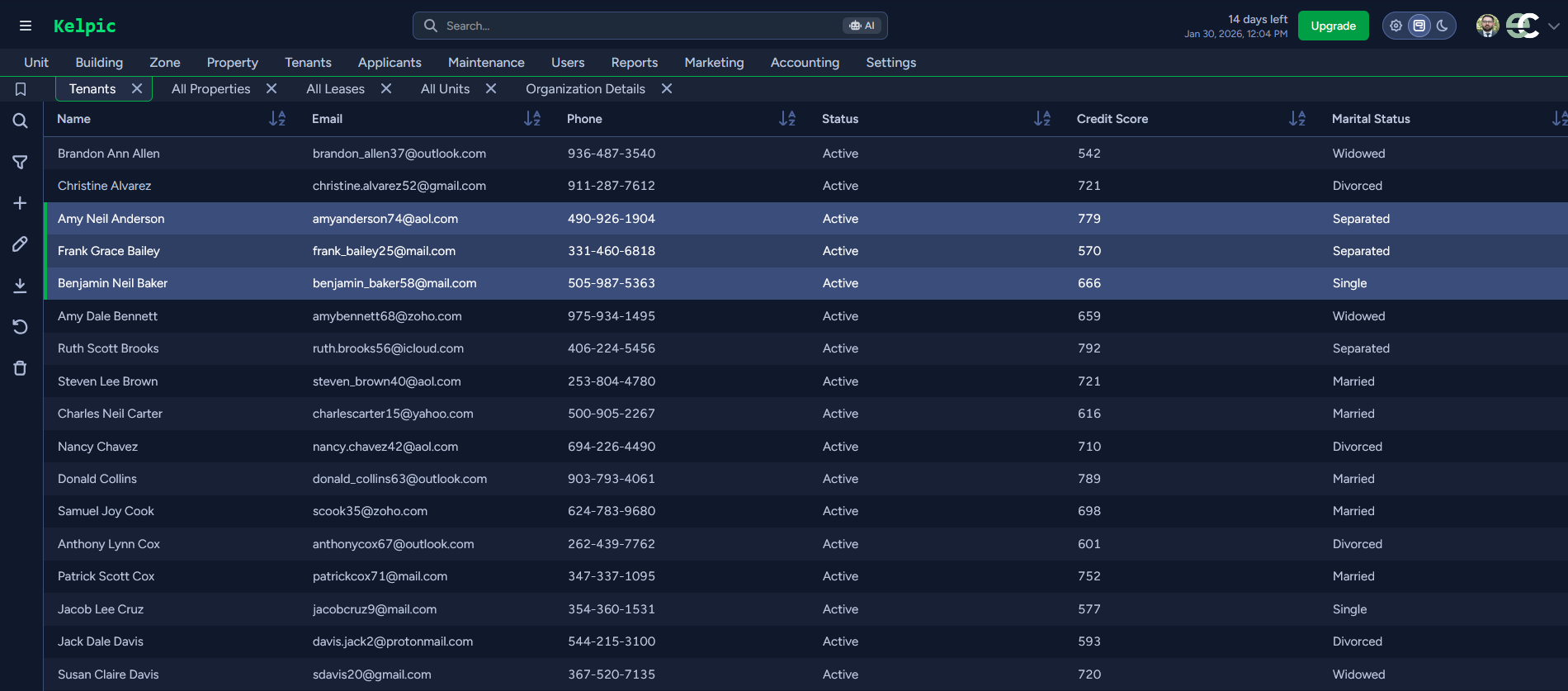Select the dark theme moon icon

[x=1442, y=26]
